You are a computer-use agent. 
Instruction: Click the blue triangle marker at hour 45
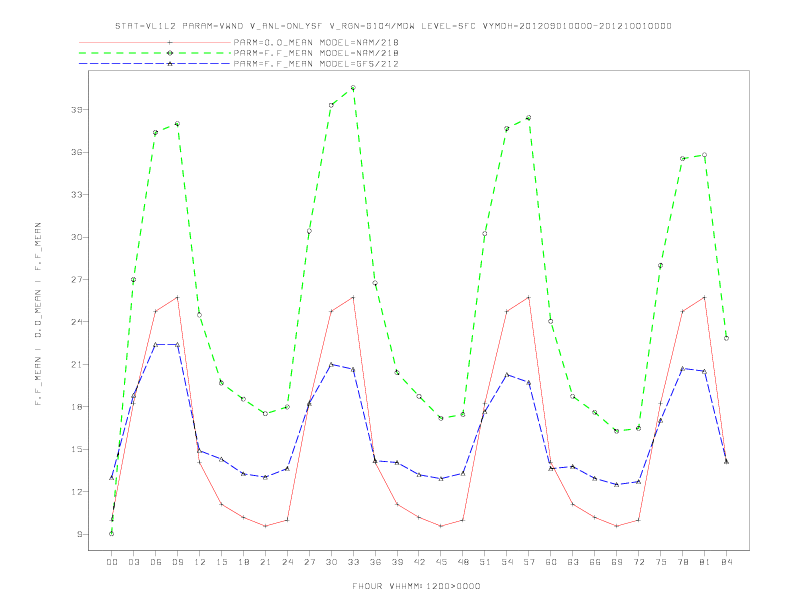coord(441,478)
